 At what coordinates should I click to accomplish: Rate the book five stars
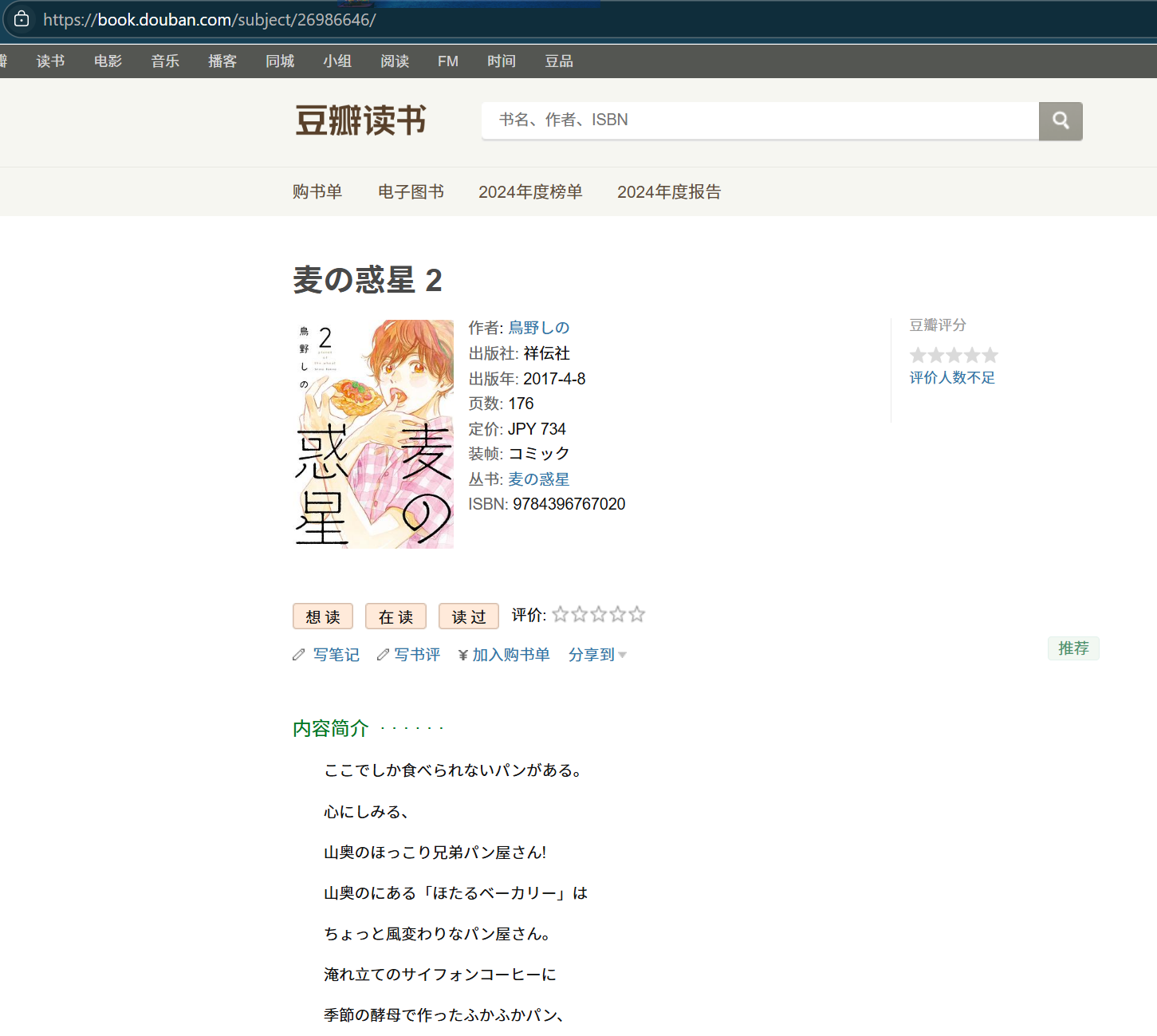coord(636,614)
